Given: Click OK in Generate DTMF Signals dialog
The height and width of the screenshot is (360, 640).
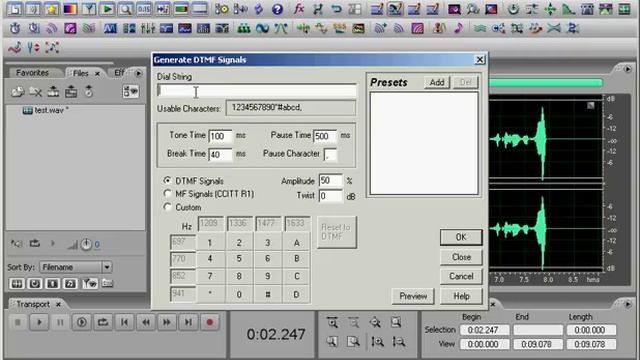Looking at the screenshot, I should (461, 237).
